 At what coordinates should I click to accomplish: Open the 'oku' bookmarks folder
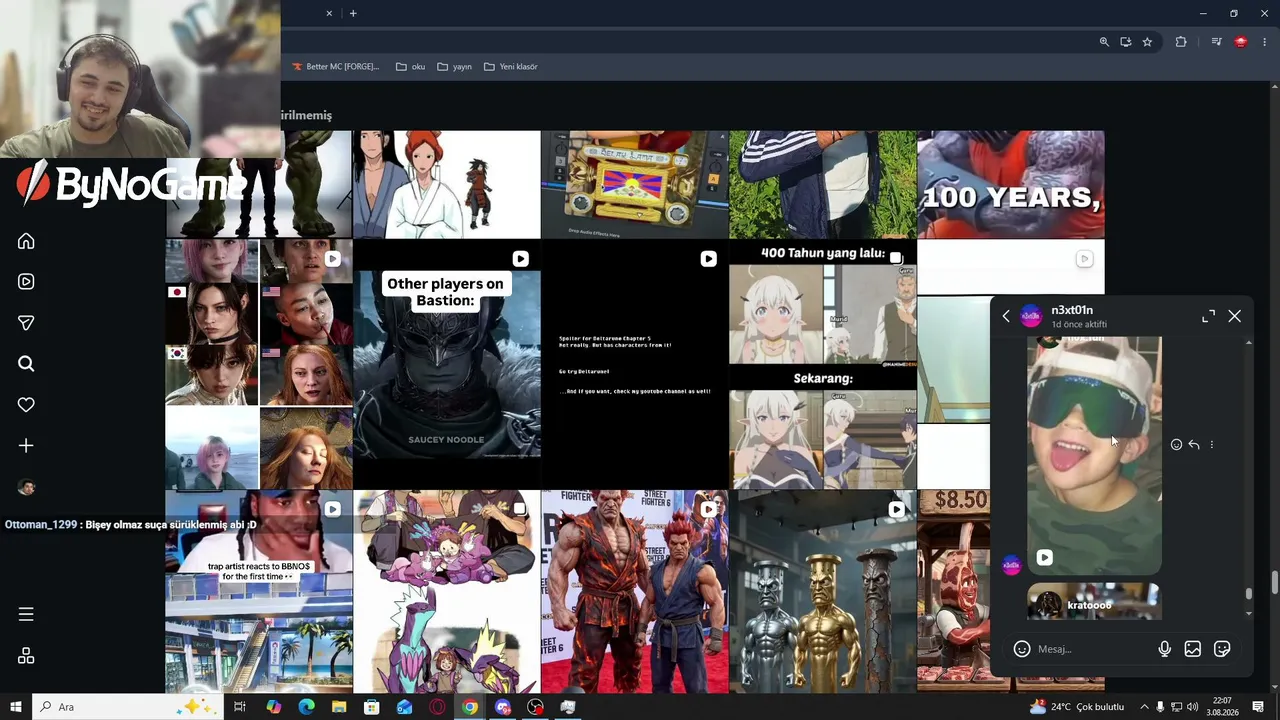[411, 67]
